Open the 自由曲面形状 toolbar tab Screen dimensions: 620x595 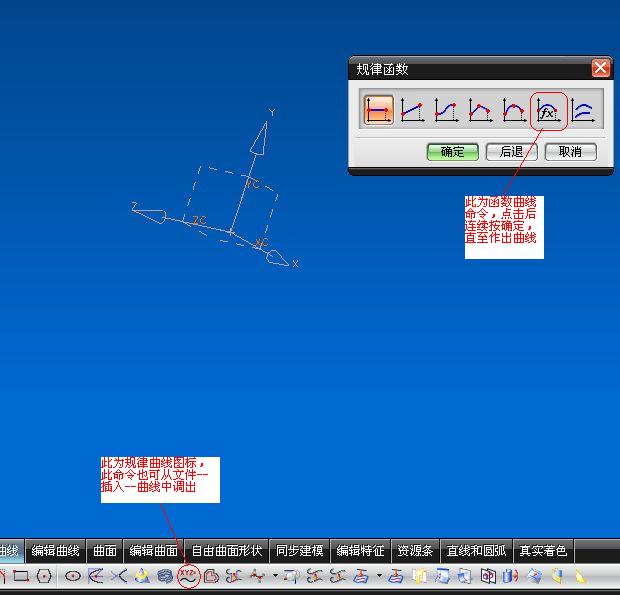click(227, 551)
